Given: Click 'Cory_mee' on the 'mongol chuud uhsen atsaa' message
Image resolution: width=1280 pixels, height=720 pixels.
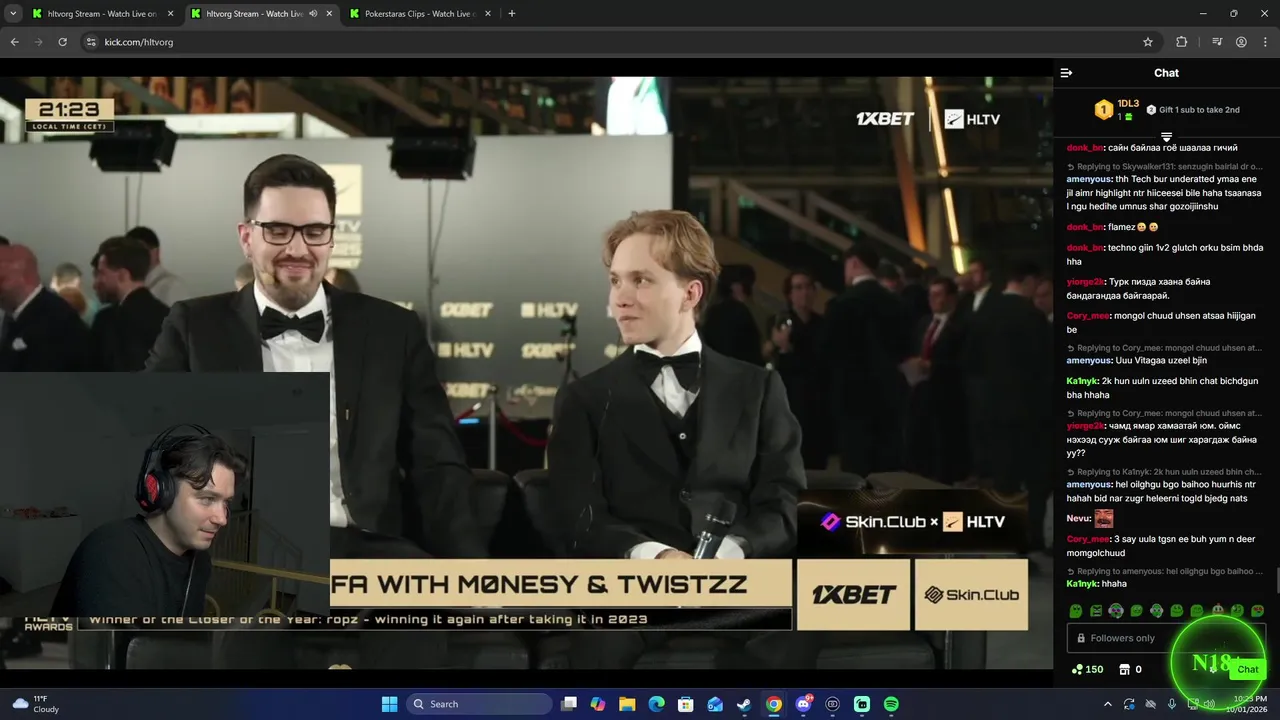Looking at the screenshot, I should pyautogui.click(x=1088, y=316).
